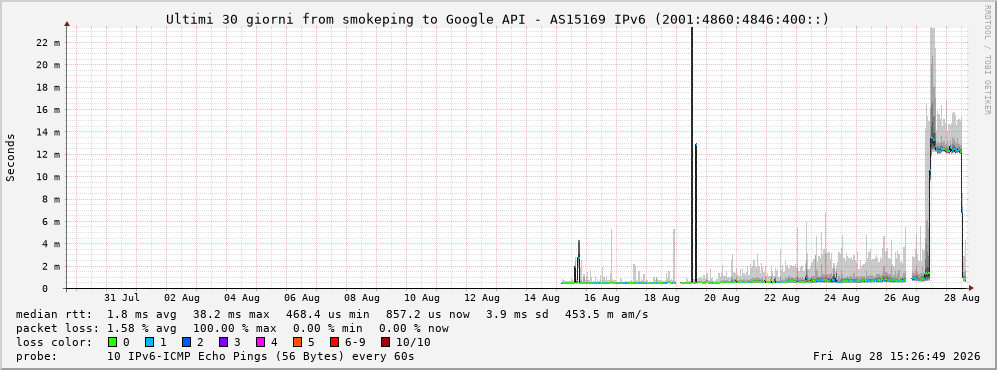Click the red 6-9 loss swatch
The image size is (997, 370).
pos(334,342)
